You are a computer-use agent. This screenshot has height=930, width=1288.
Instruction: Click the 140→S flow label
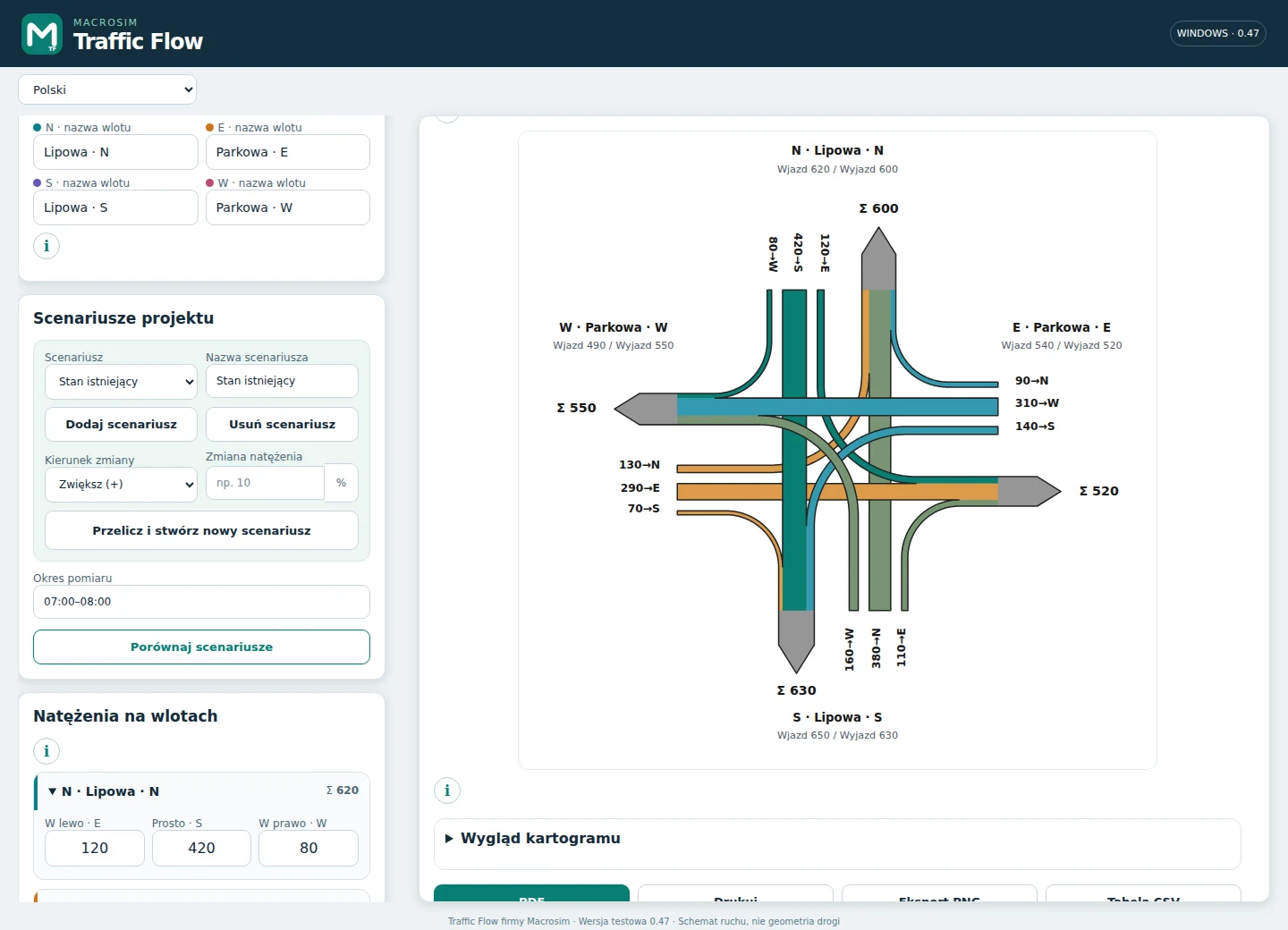[x=1035, y=427]
